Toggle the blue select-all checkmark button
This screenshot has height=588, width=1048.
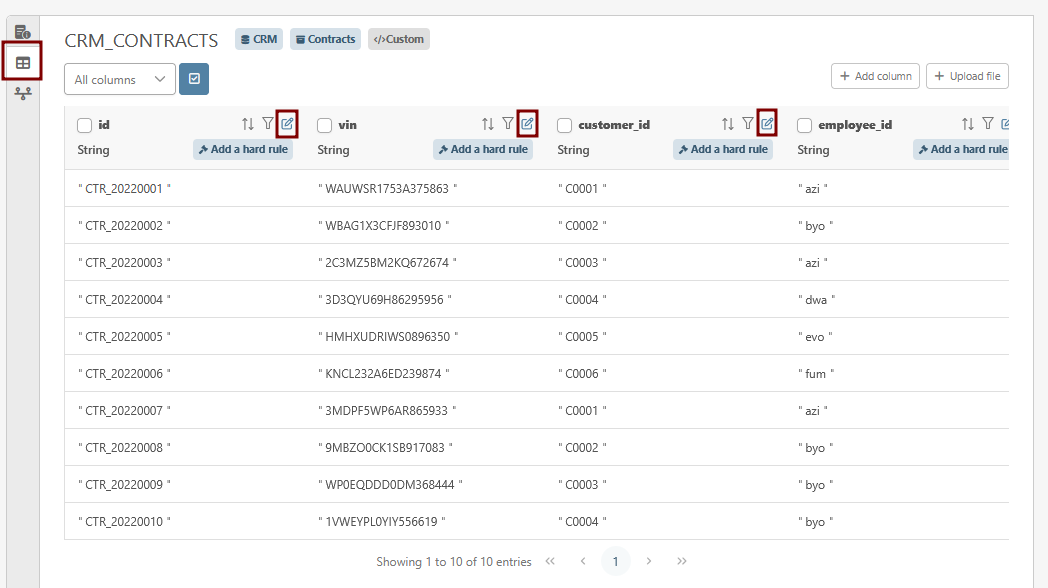point(194,79)
